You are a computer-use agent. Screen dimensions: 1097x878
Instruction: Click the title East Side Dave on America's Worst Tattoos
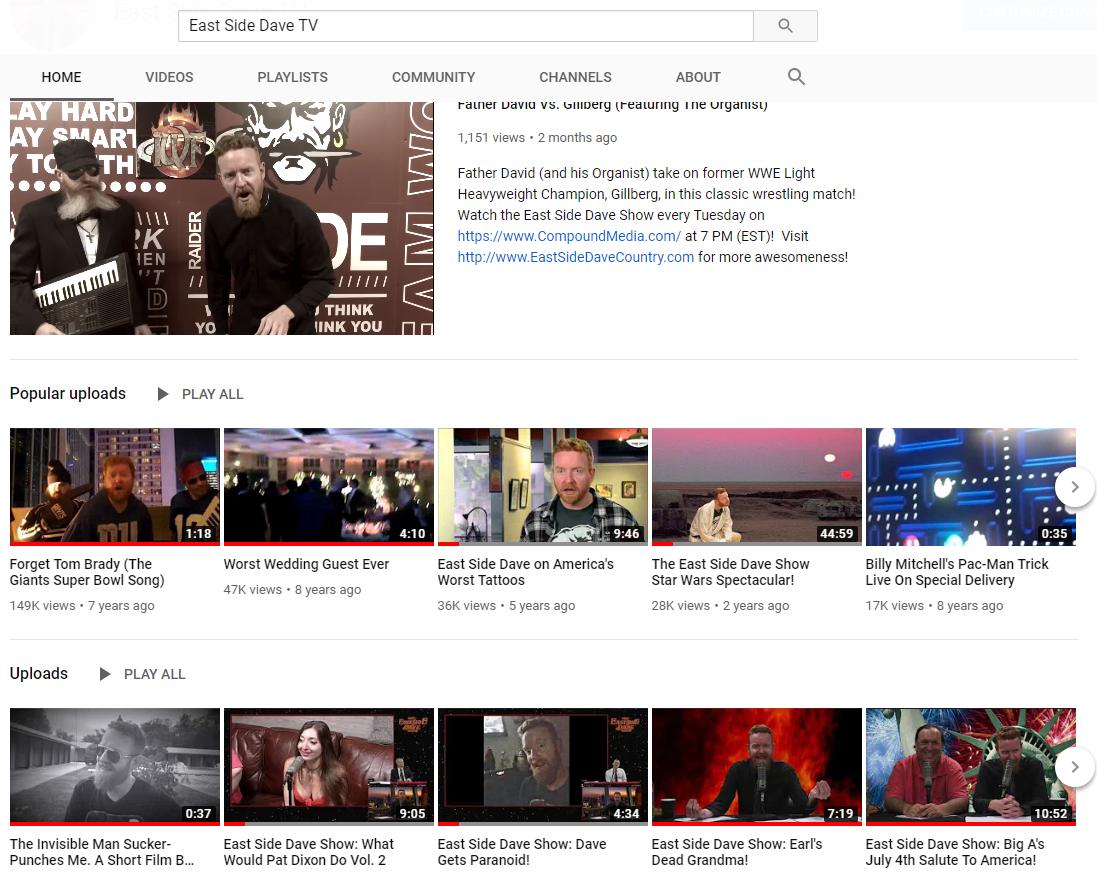click(525, 572)
